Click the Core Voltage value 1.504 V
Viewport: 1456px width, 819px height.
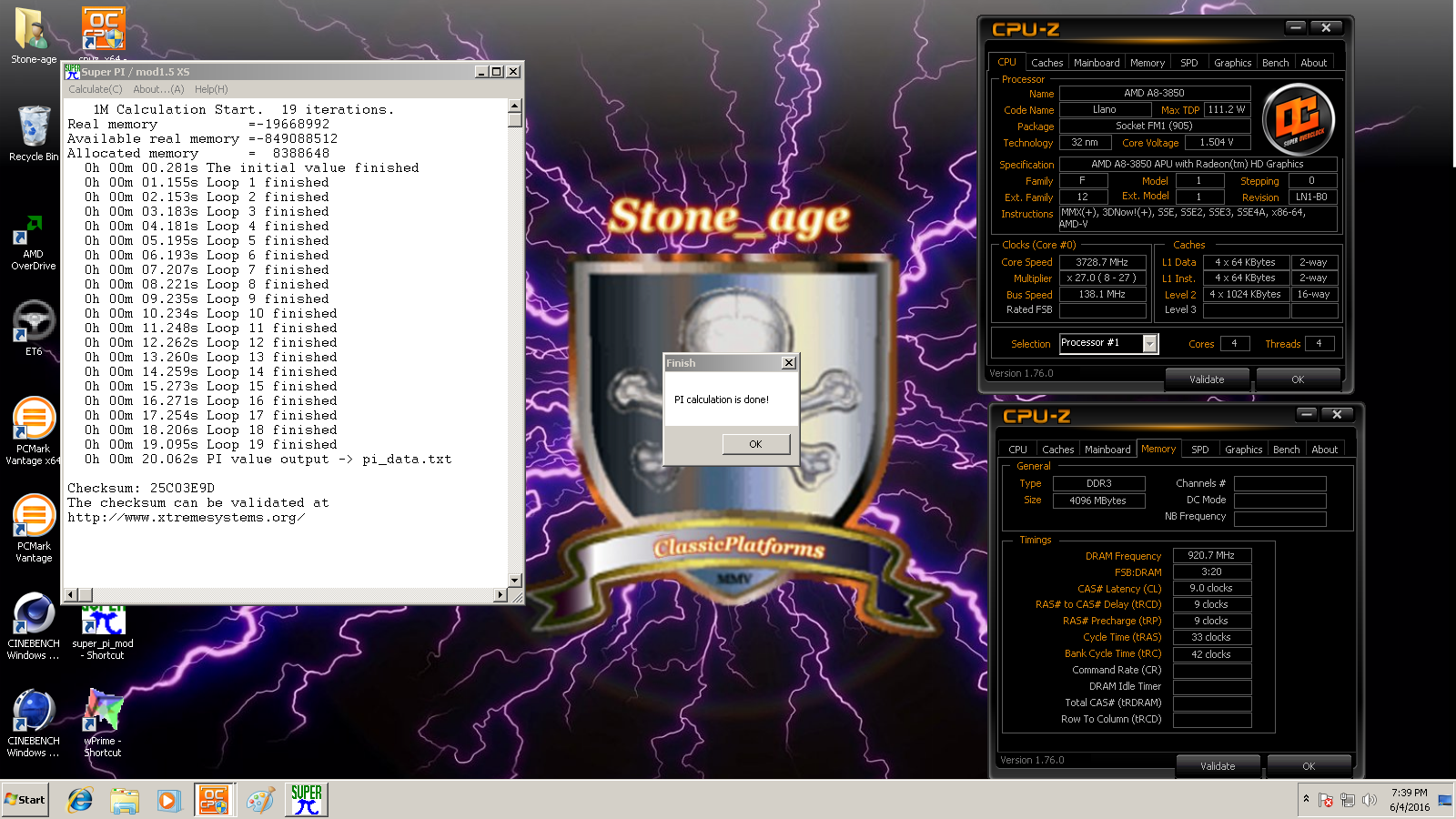1217,143
